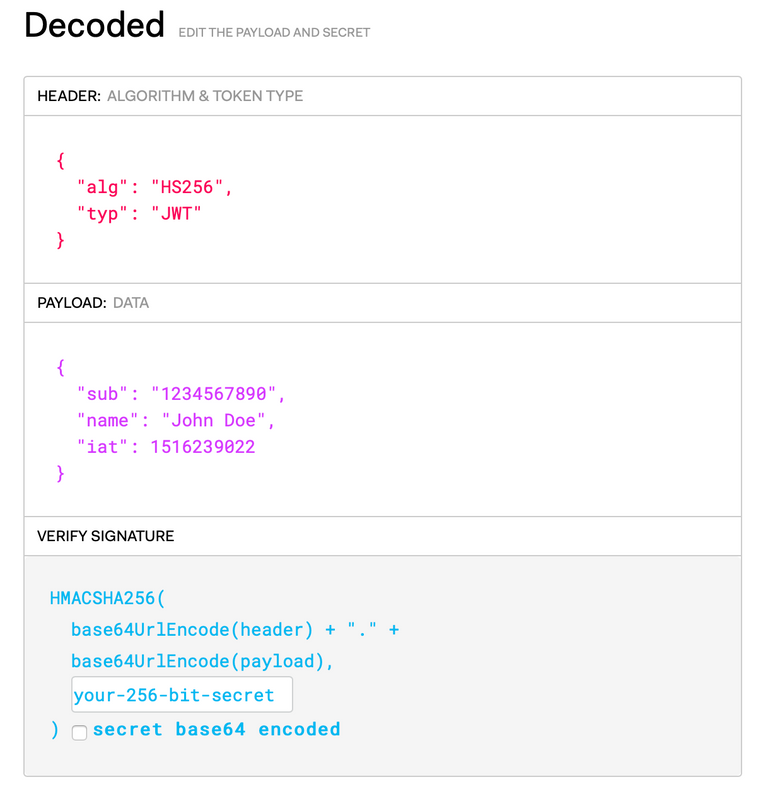
Task: Select the HEADER section title bar
Action: pyautogui.click(x=382, y=96)
